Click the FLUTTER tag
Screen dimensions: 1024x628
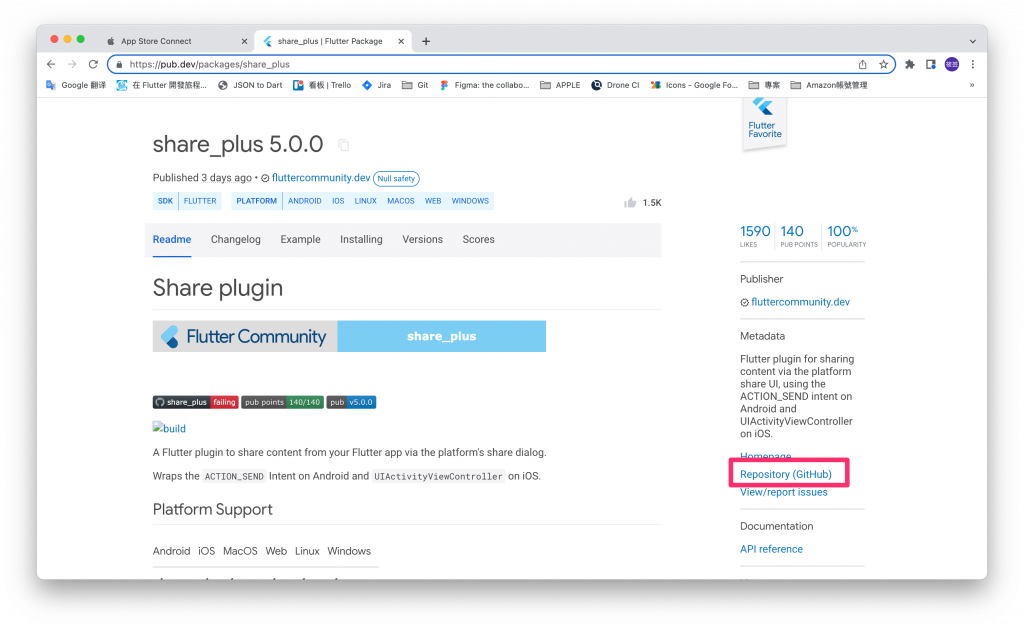coord(200,201)
